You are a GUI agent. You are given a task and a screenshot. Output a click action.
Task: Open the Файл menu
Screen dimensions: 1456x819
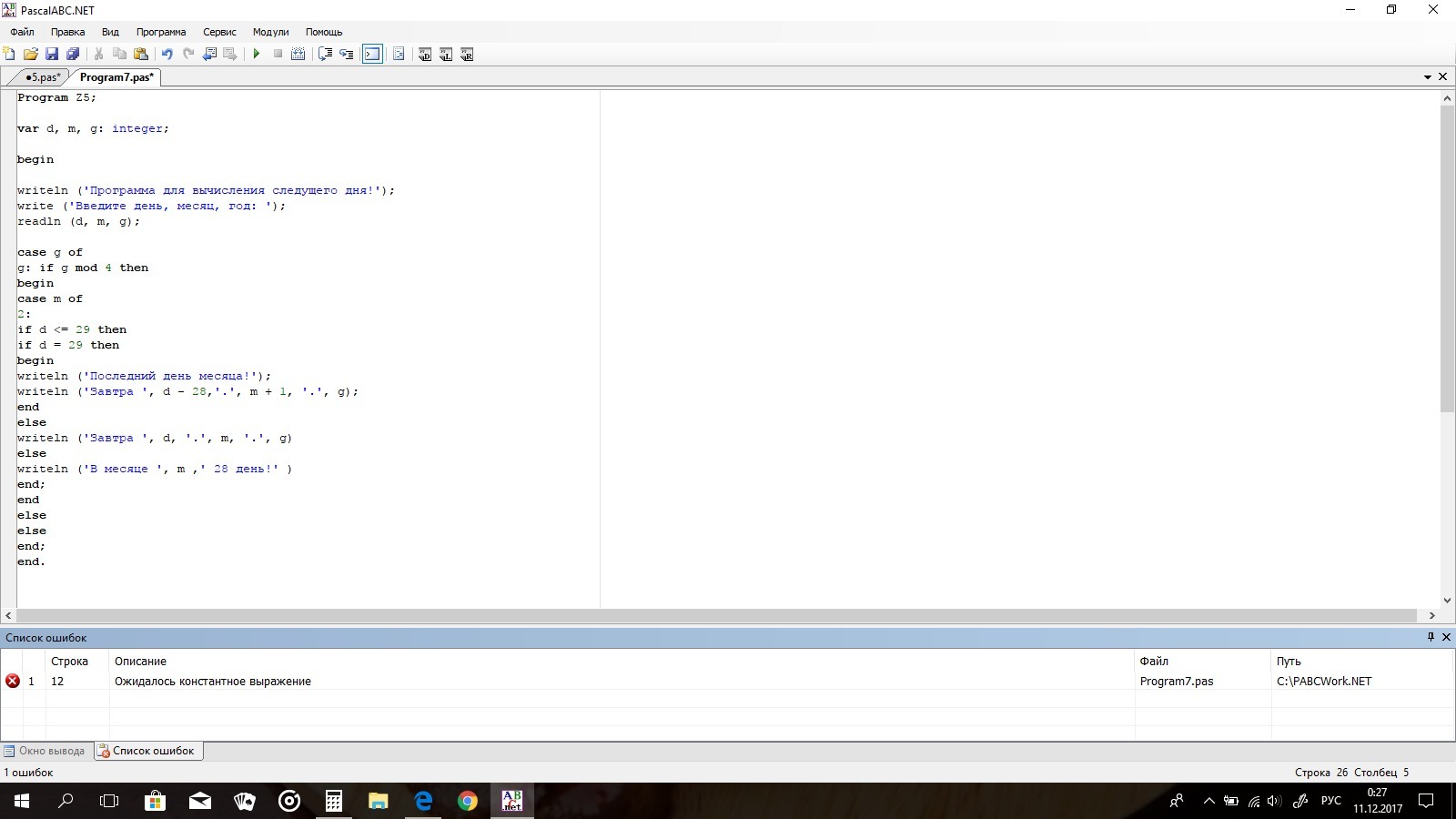[x=22, y=32]
